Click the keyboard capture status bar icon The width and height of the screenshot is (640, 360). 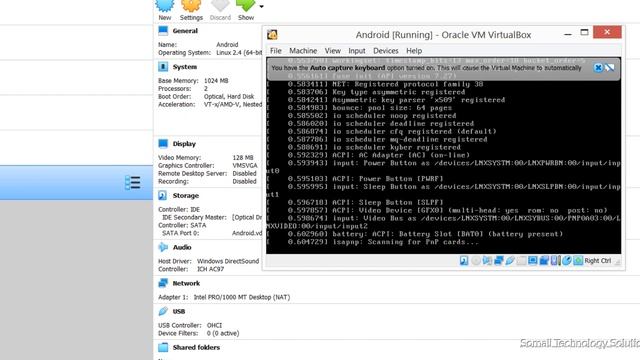click(578, 260)
